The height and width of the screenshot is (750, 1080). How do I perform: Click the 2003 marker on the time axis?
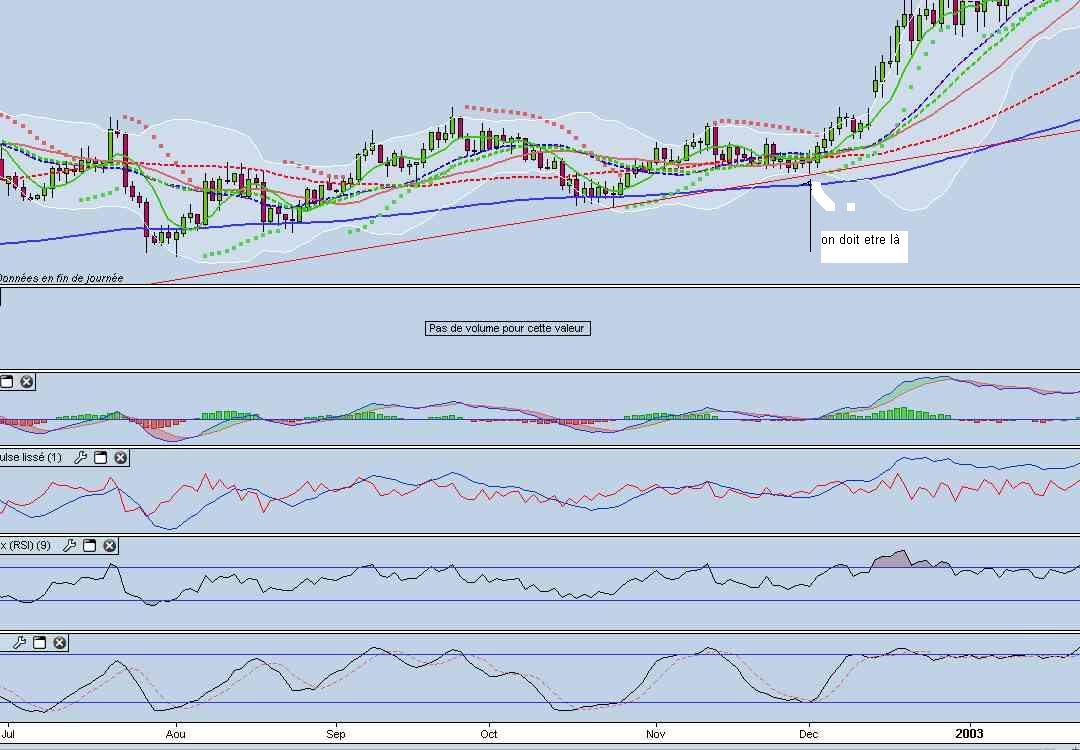968,734
